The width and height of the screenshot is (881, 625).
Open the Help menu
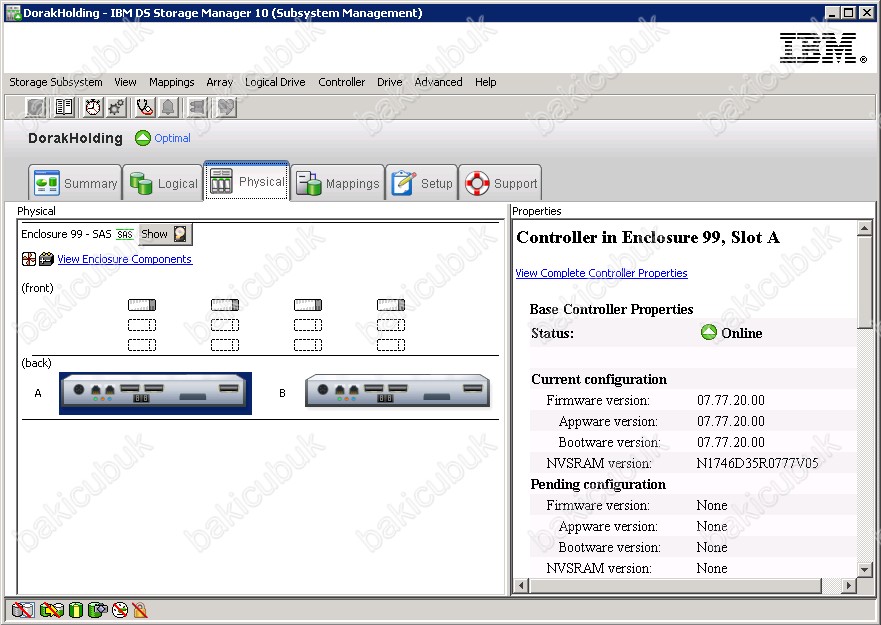[485, 82]
